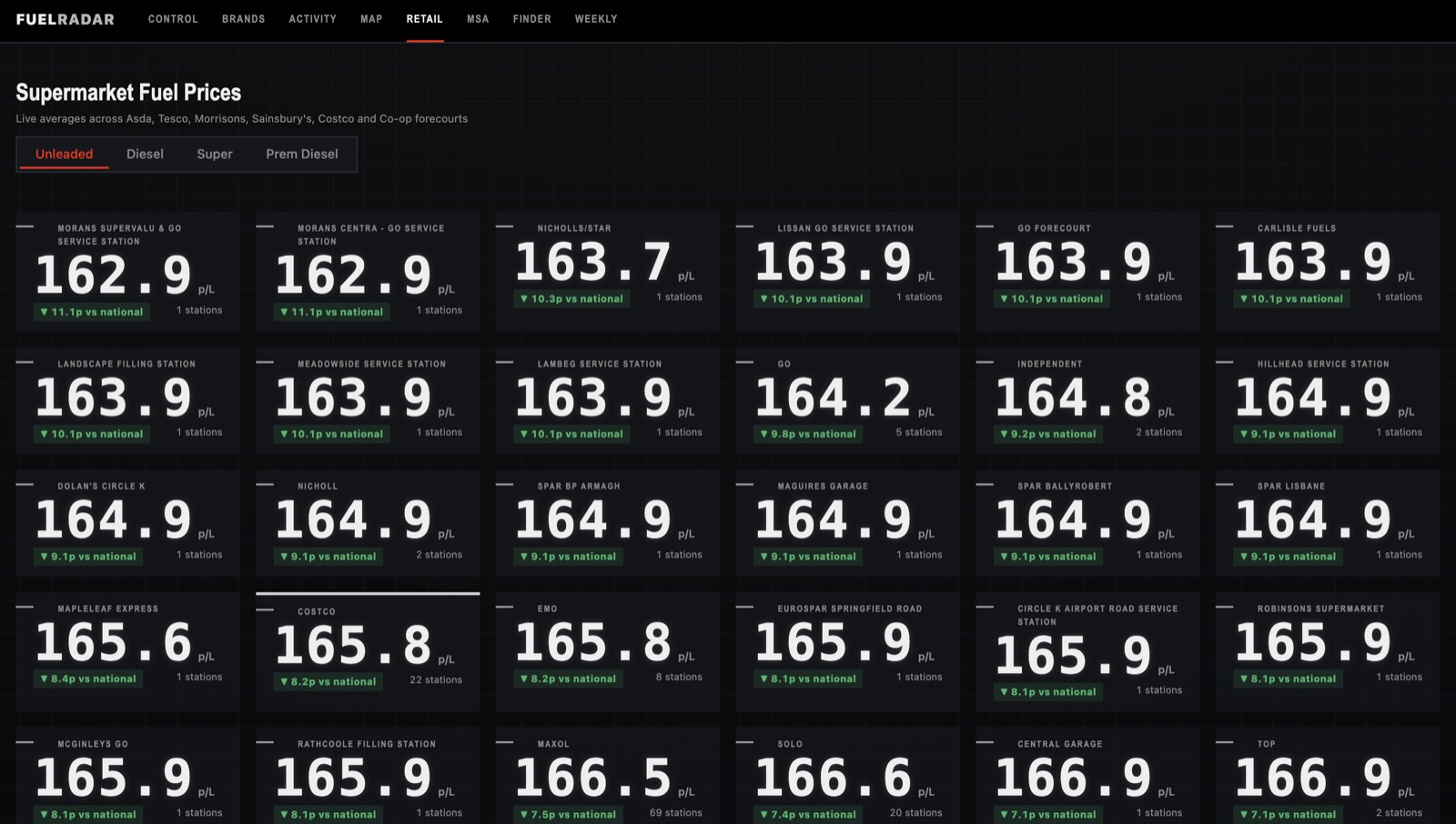Open the Lambeg Service Station card
Screen dimensions: 1456x824
point(608,401)
